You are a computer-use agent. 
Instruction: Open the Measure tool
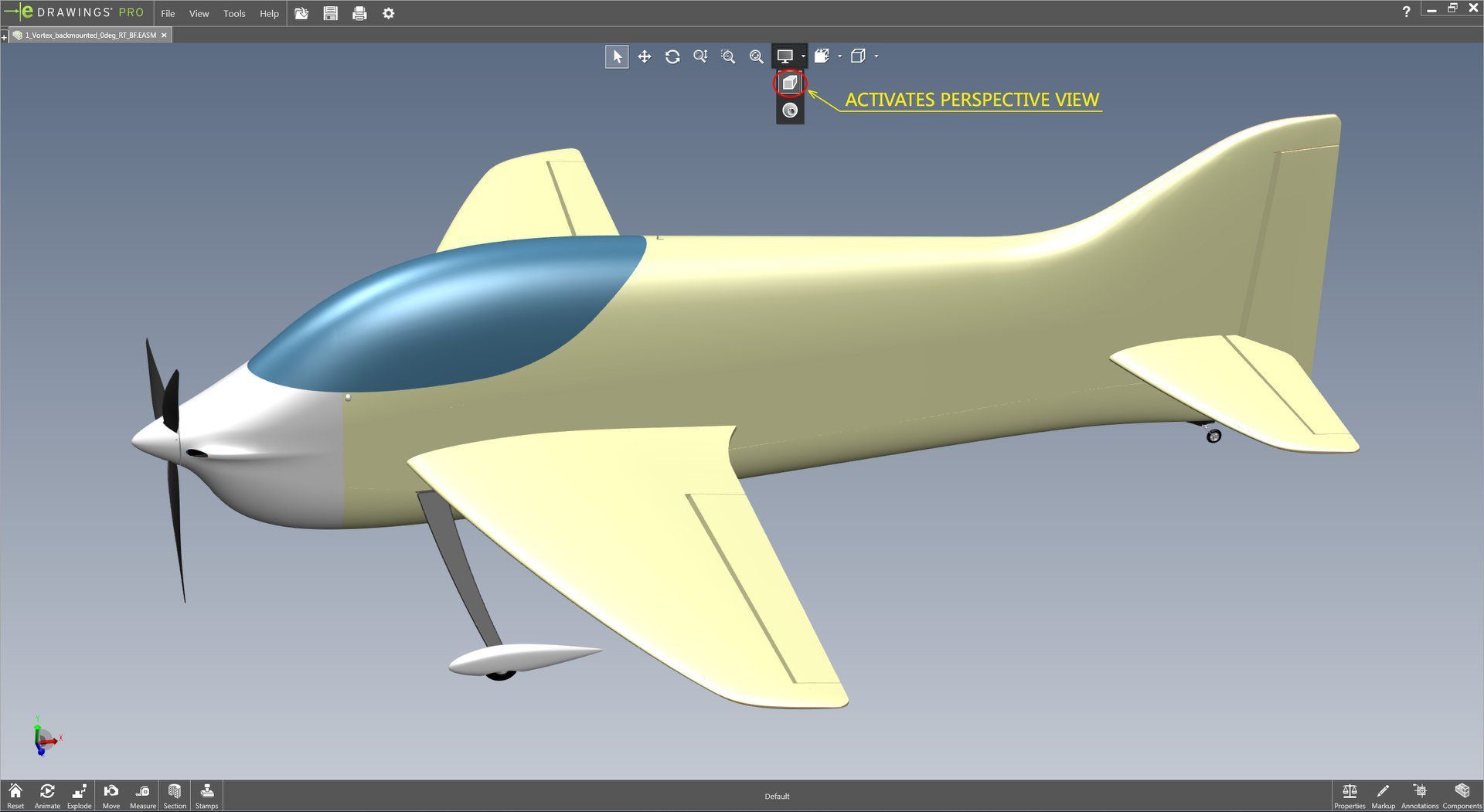(143, 795)
